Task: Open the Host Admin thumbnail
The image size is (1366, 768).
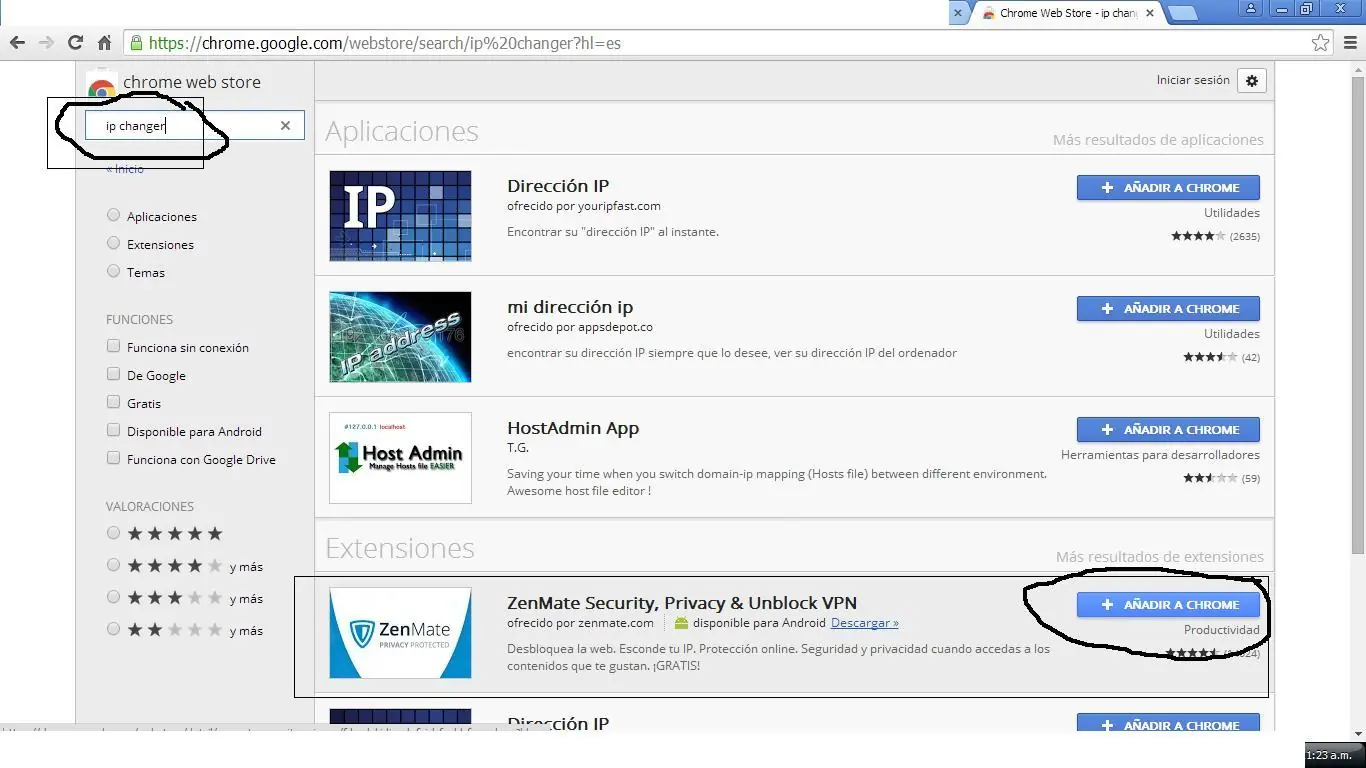Action: [x=400, y=458]
